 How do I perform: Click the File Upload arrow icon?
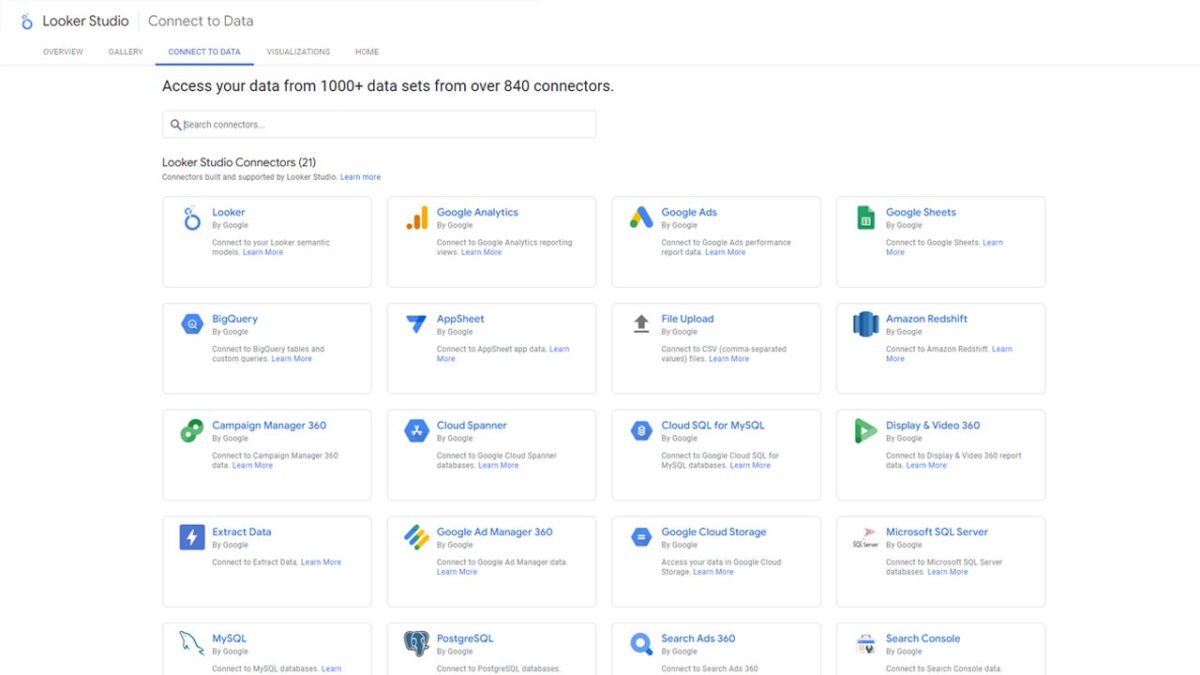coord(641,324)
